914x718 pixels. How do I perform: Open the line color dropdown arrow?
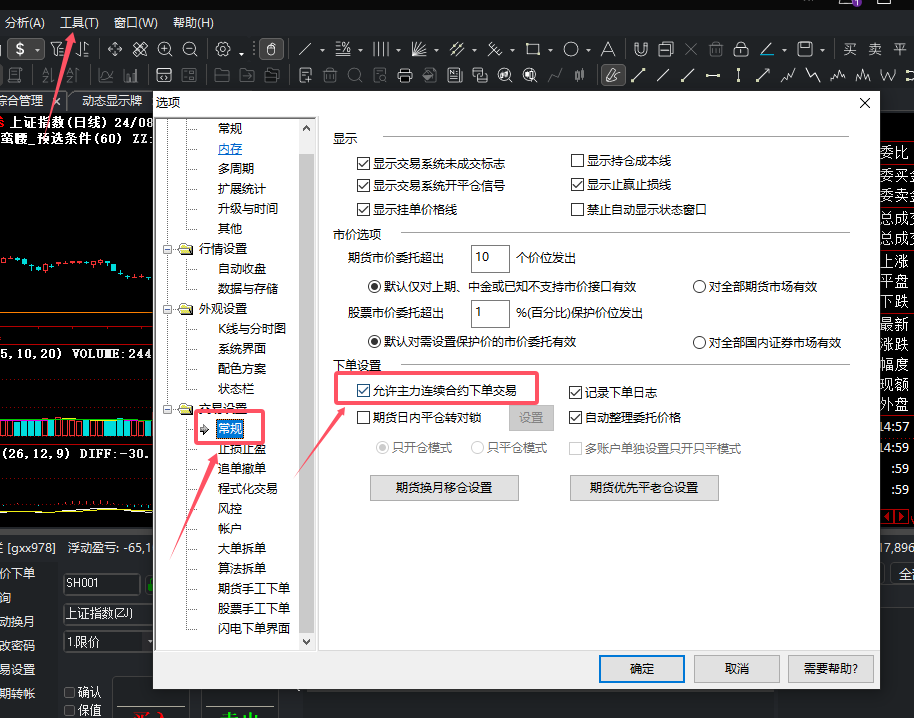[x=785, y=51]
